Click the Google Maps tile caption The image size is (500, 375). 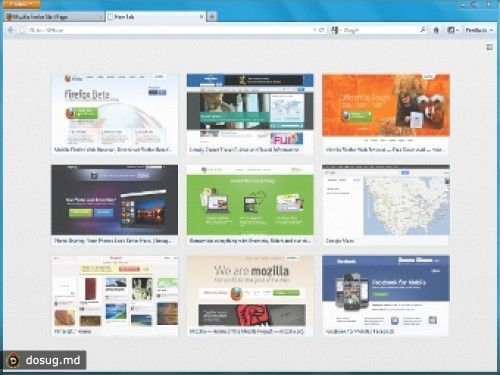(x=340, y=240)
